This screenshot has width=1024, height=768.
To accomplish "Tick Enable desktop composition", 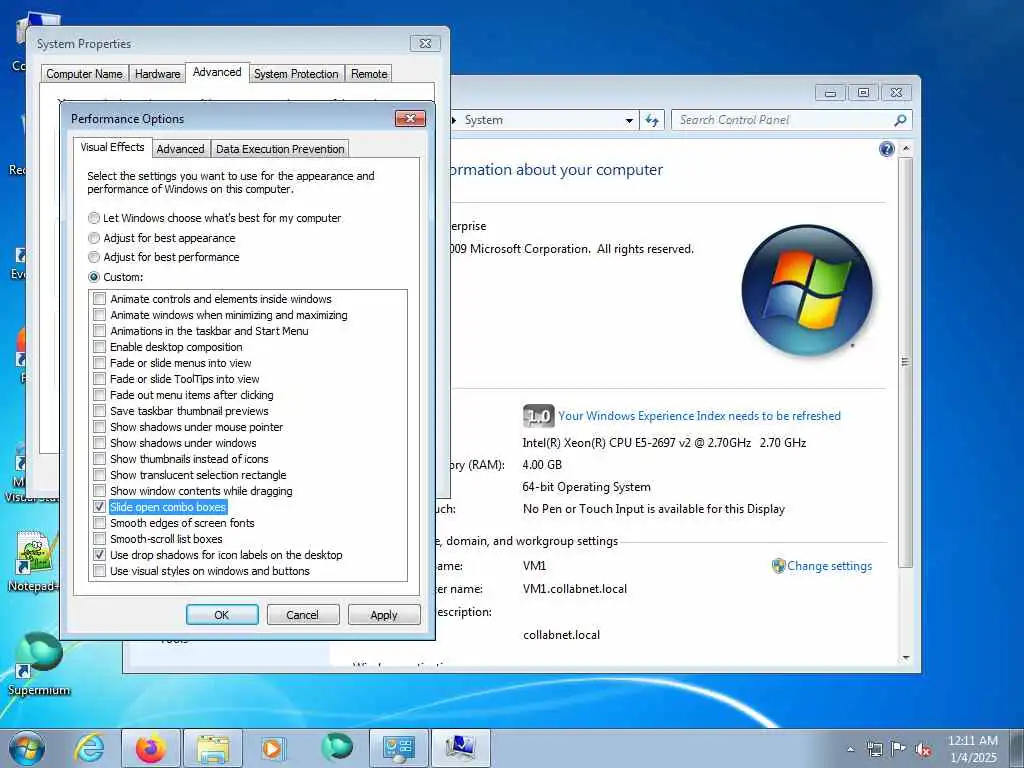I will 99,347.
